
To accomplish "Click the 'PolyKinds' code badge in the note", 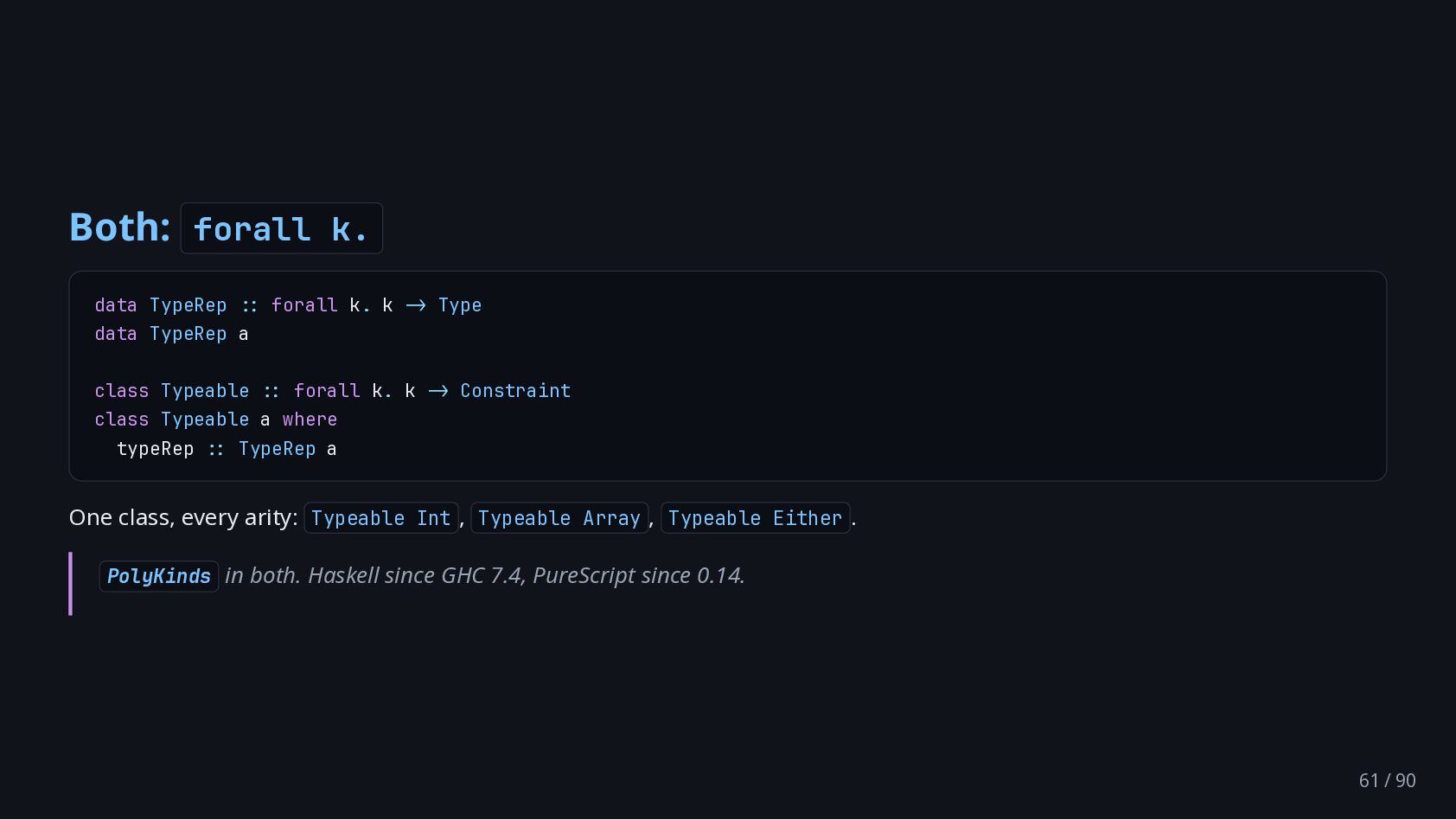I will (x=159, y=576).
